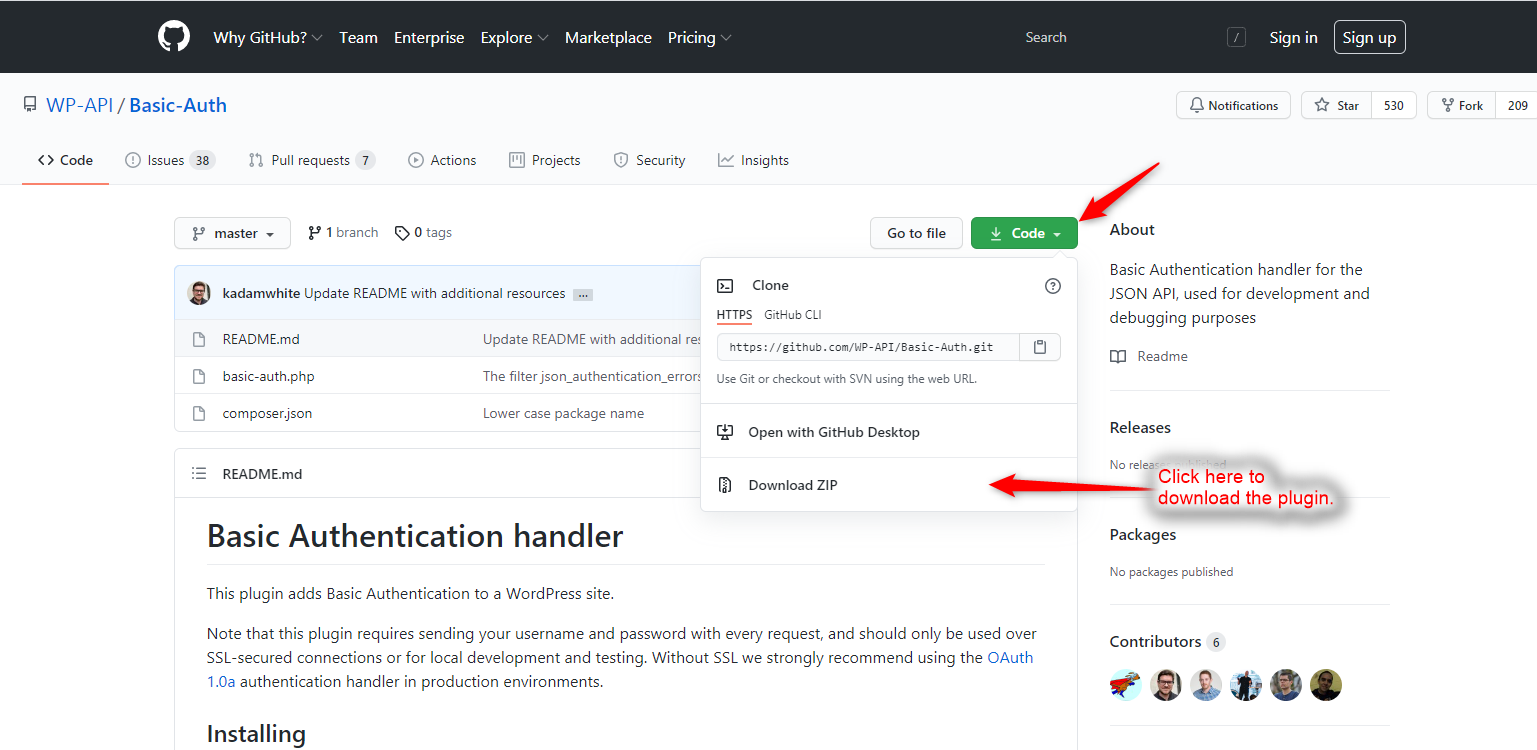Viewport: 1537px width, 750px height.
Task: Open the Marketplace nav item
Action: 608,38
